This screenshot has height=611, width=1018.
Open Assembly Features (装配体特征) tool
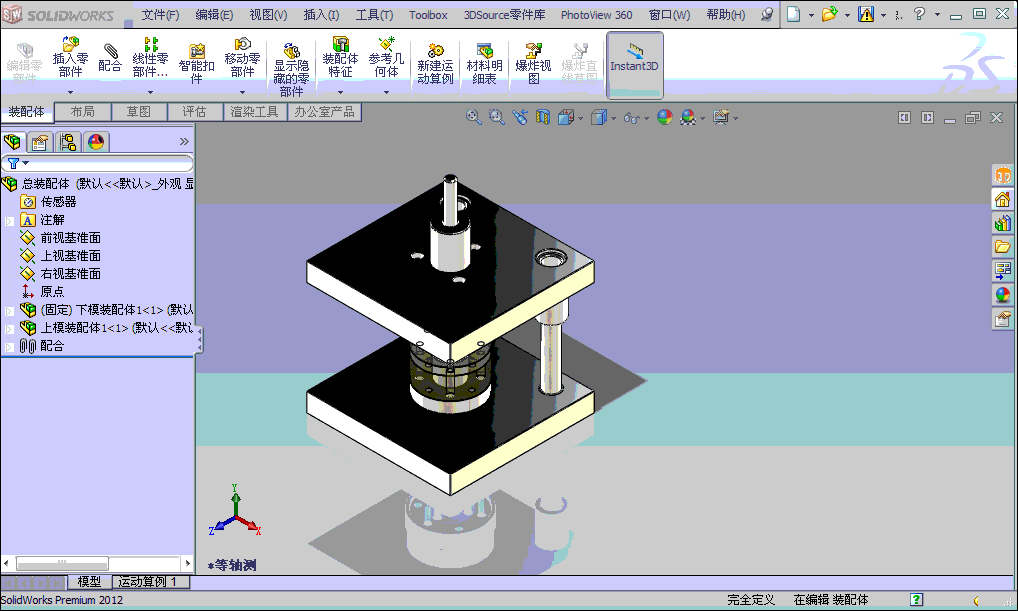340,44
